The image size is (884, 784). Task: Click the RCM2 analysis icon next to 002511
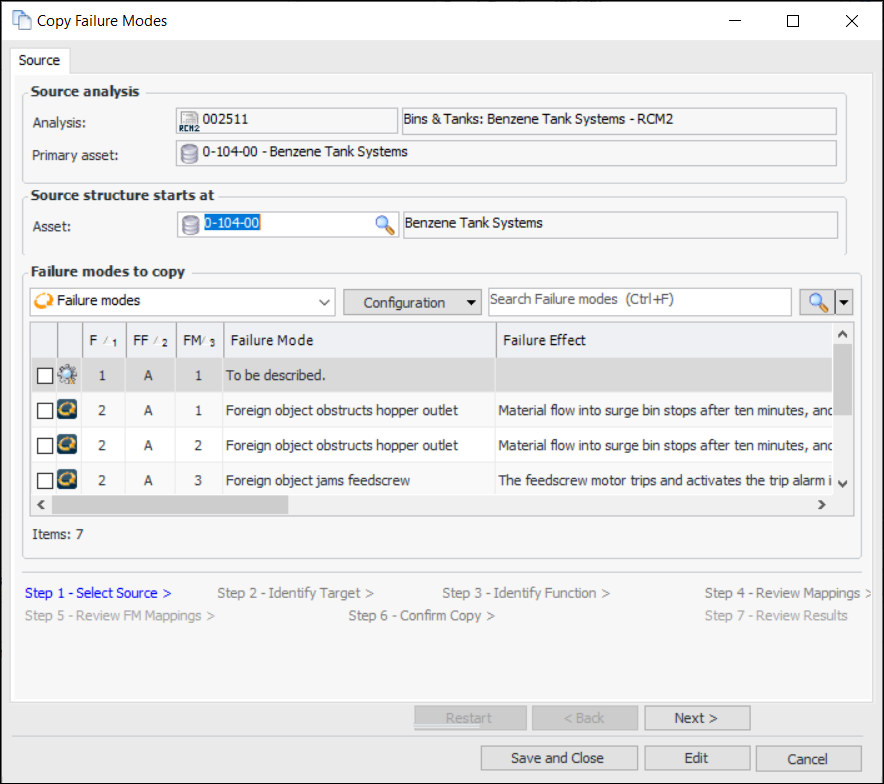(189, 121)
